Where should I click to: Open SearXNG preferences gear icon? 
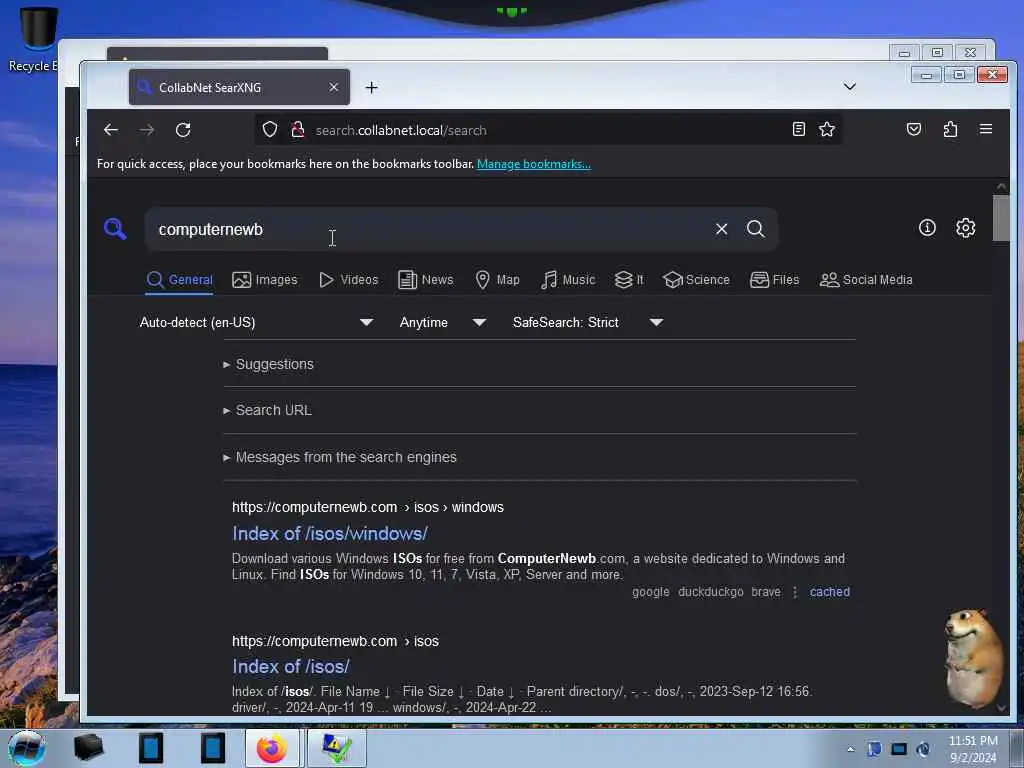pos(965,227)
